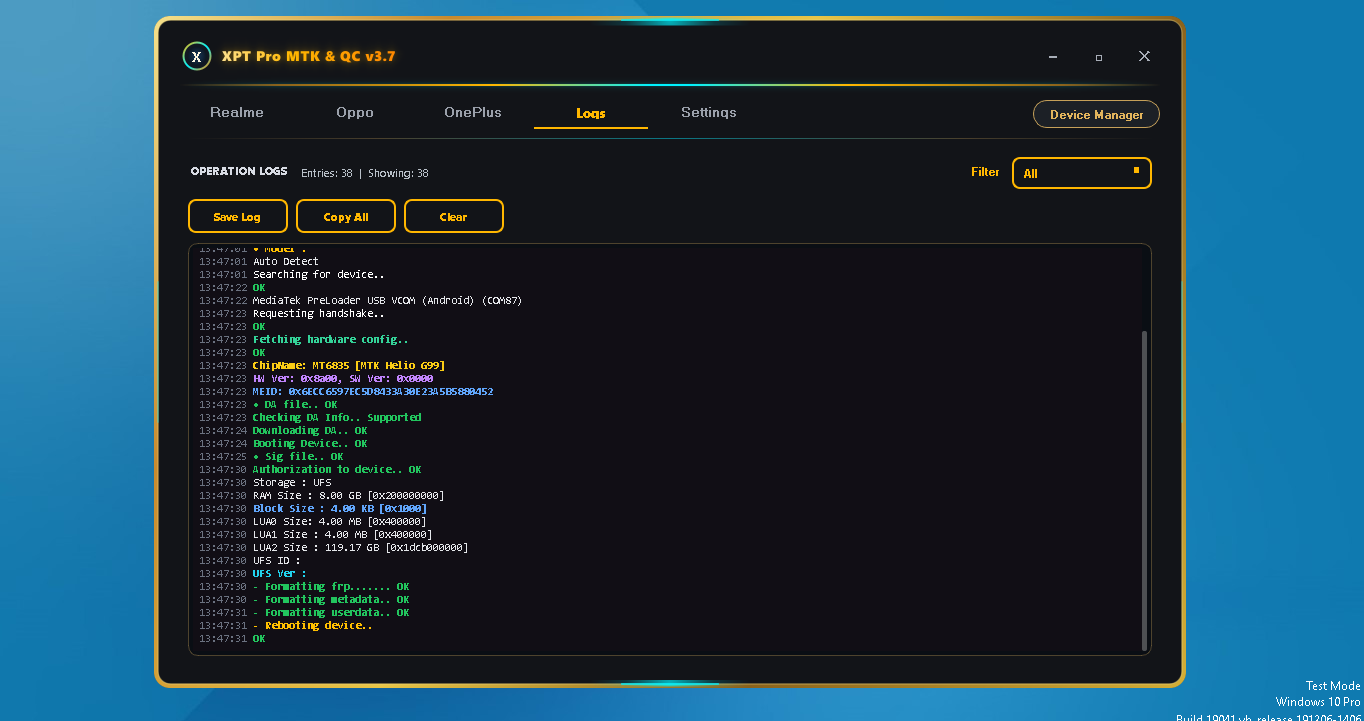This screenshot has width=1364, height=721.
Task: Click the "Fetching hardware config.." log line
Action: [x=331, y=340]
